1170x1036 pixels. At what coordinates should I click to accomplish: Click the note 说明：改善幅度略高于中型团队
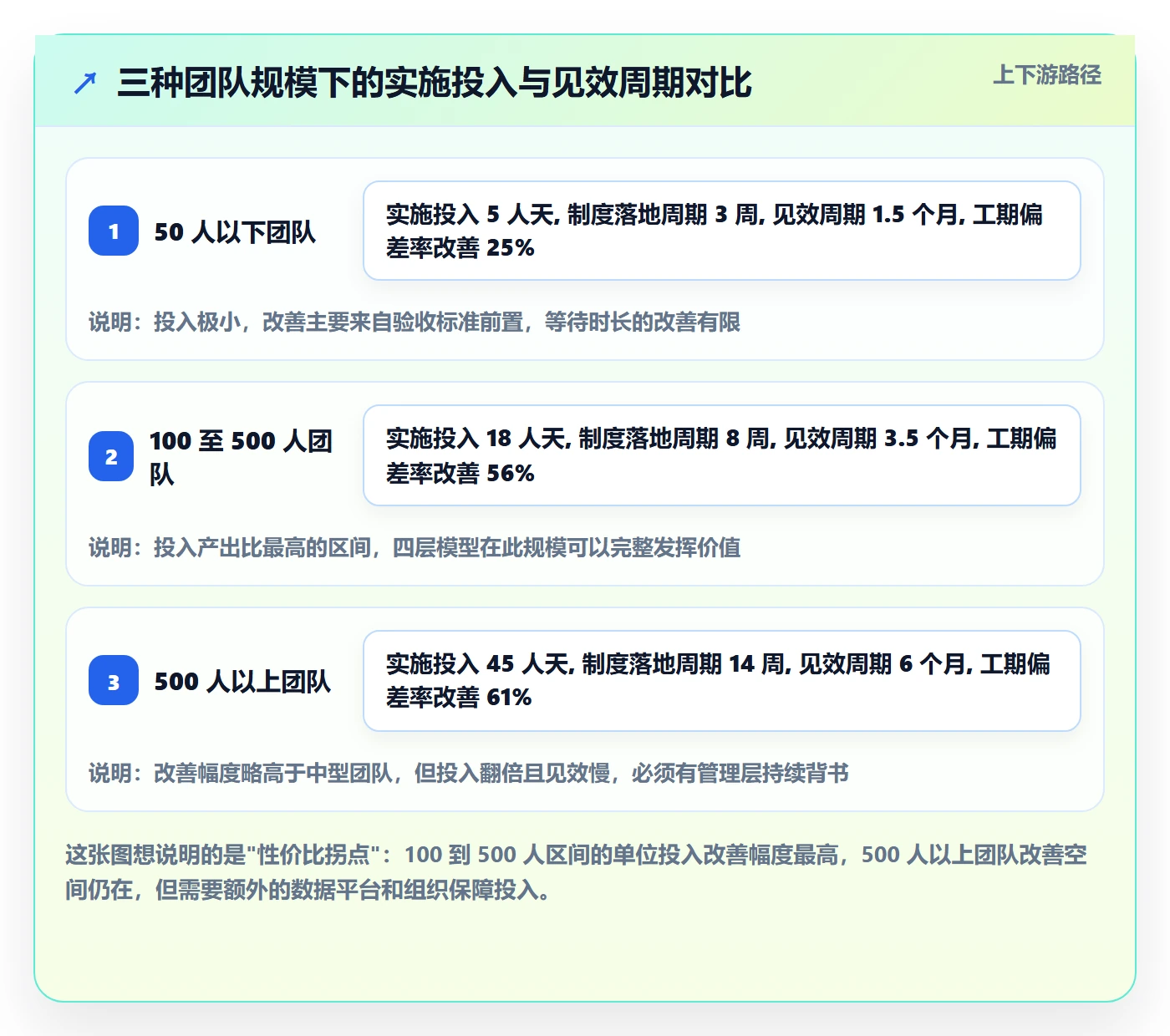pyautogui.click(x=469, y=773)
